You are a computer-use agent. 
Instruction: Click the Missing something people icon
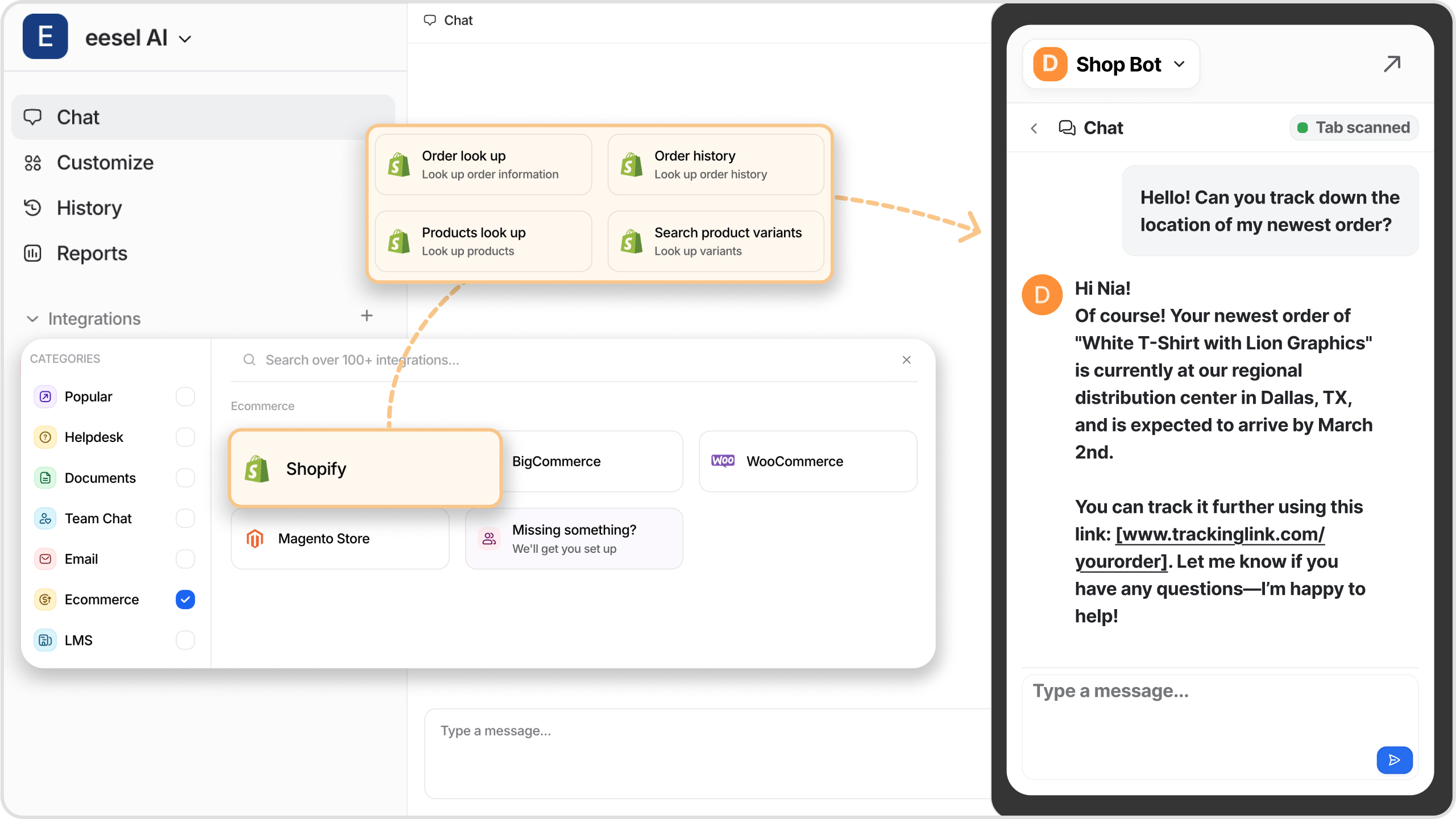click(489, 539)
